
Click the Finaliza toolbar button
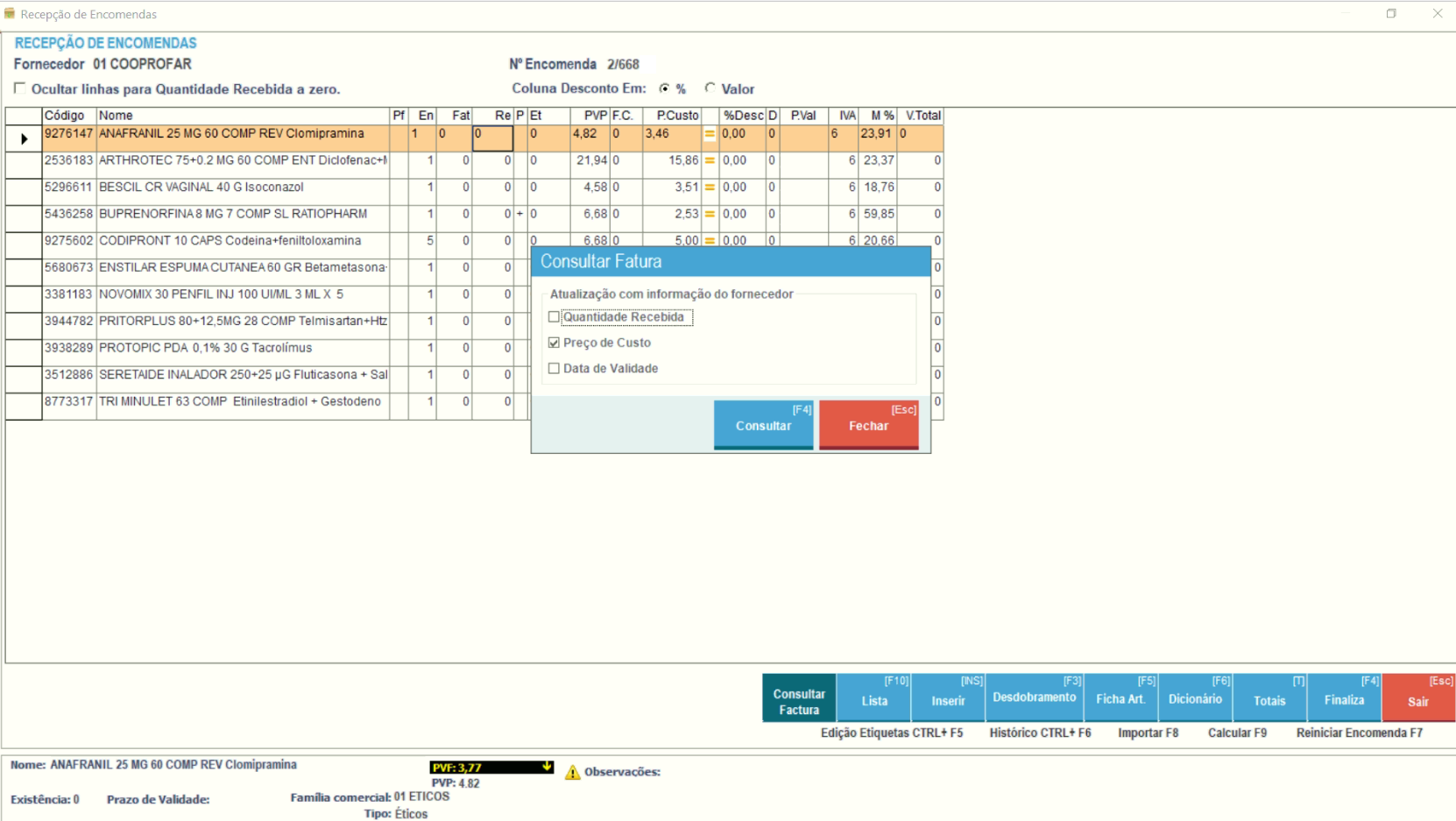pyautogui.click(x=1344, y=698)
